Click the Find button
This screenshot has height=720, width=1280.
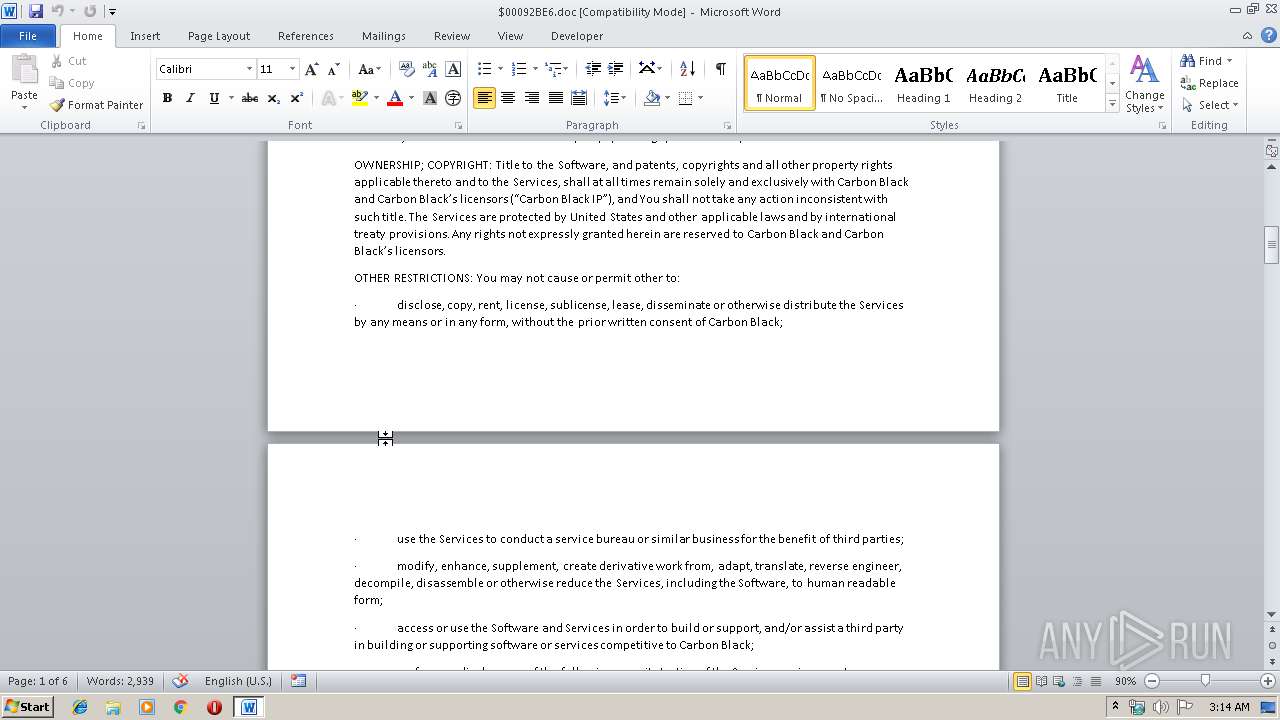coord(1207,61)
